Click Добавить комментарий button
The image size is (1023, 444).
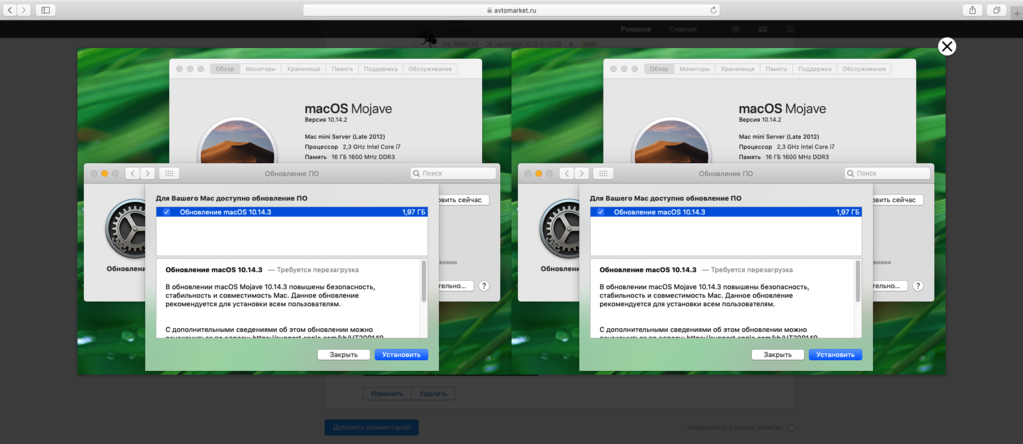371,428
